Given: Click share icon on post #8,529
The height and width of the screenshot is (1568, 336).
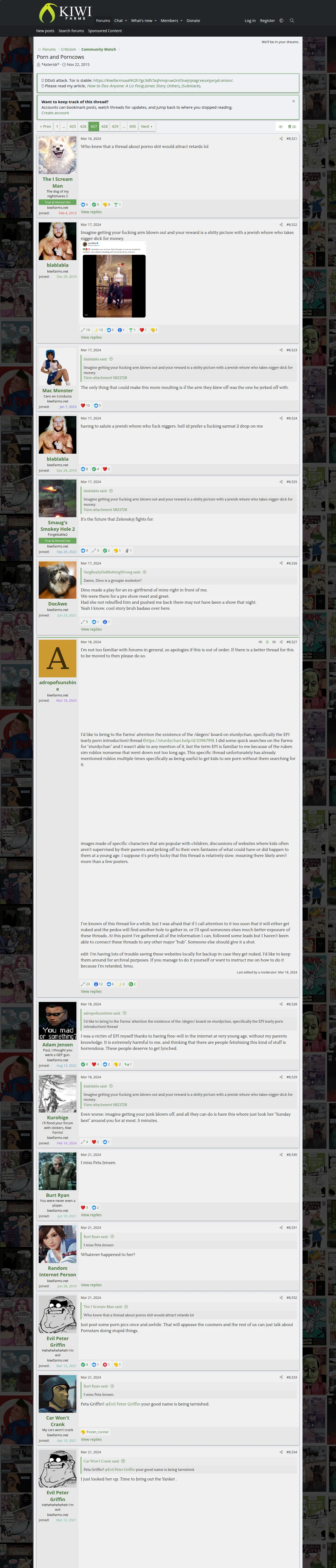Looking at the screenshot, I should coord(281,1077).
